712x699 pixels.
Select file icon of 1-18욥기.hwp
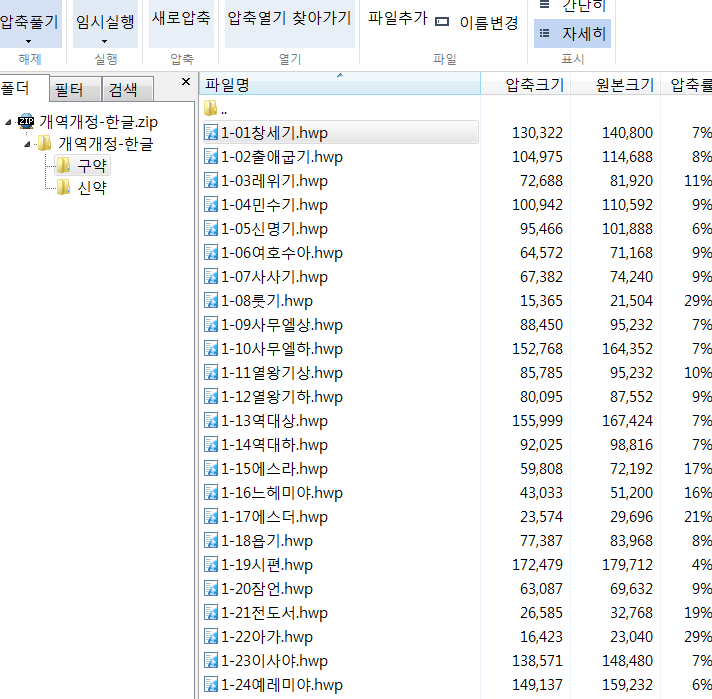coord(211,540)
